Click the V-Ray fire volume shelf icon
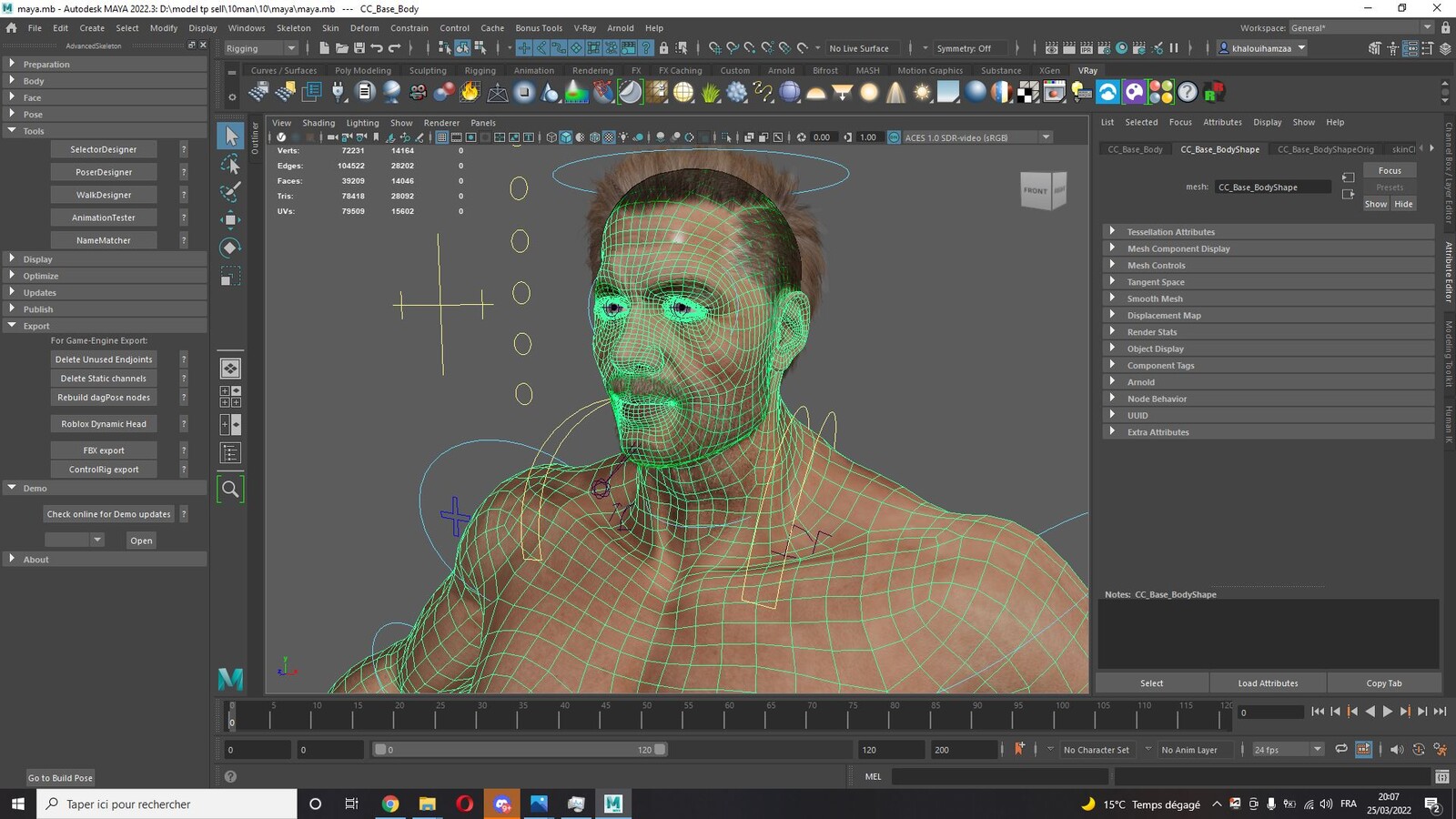Screen dimensions: 1456x819 point(470,92)
